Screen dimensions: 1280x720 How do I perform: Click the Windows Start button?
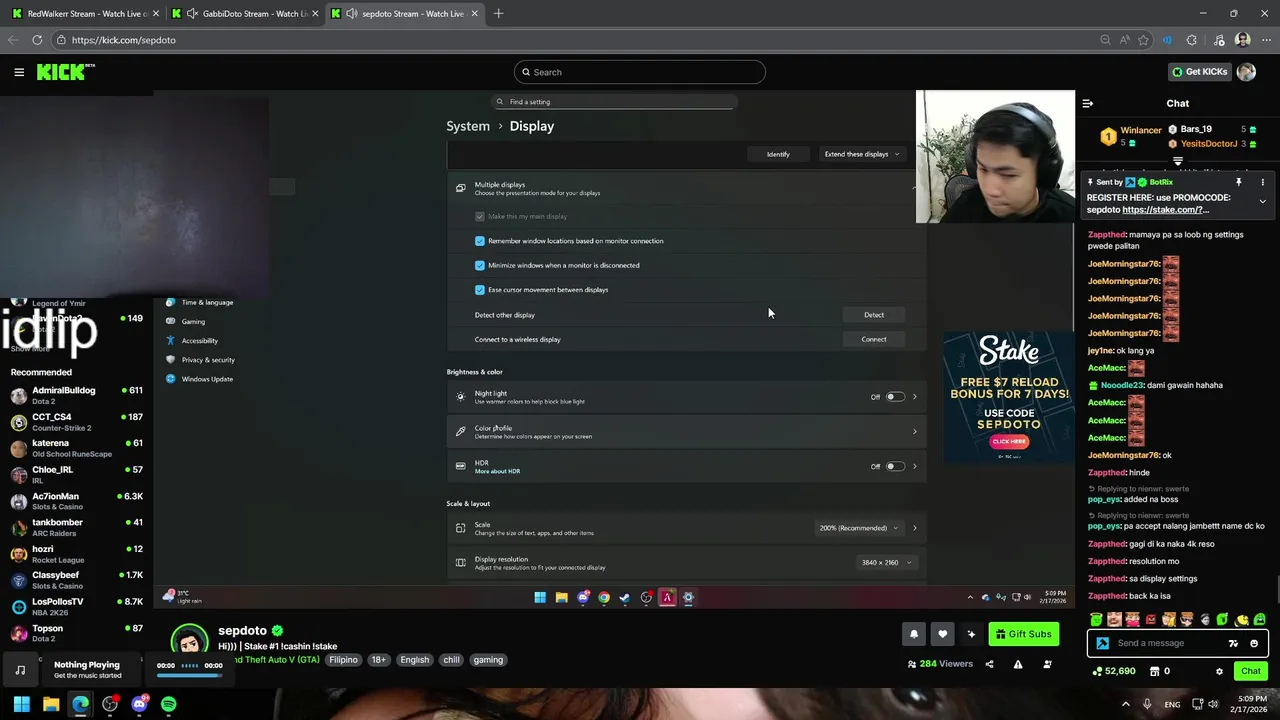(x=21, y=704)
